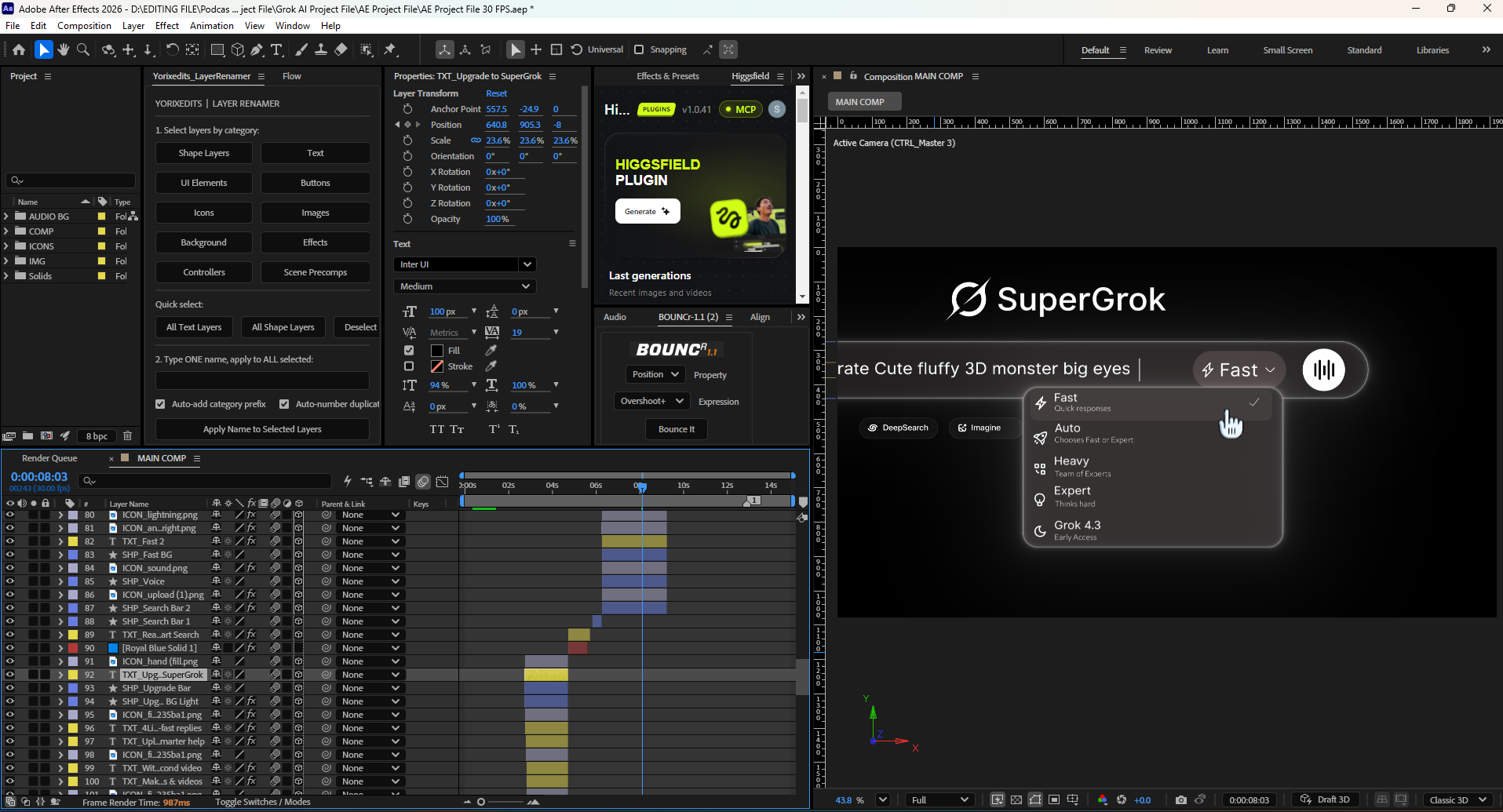
Task: Toggle Auto-add category prefix checkbox
Action: click(160, 404)
